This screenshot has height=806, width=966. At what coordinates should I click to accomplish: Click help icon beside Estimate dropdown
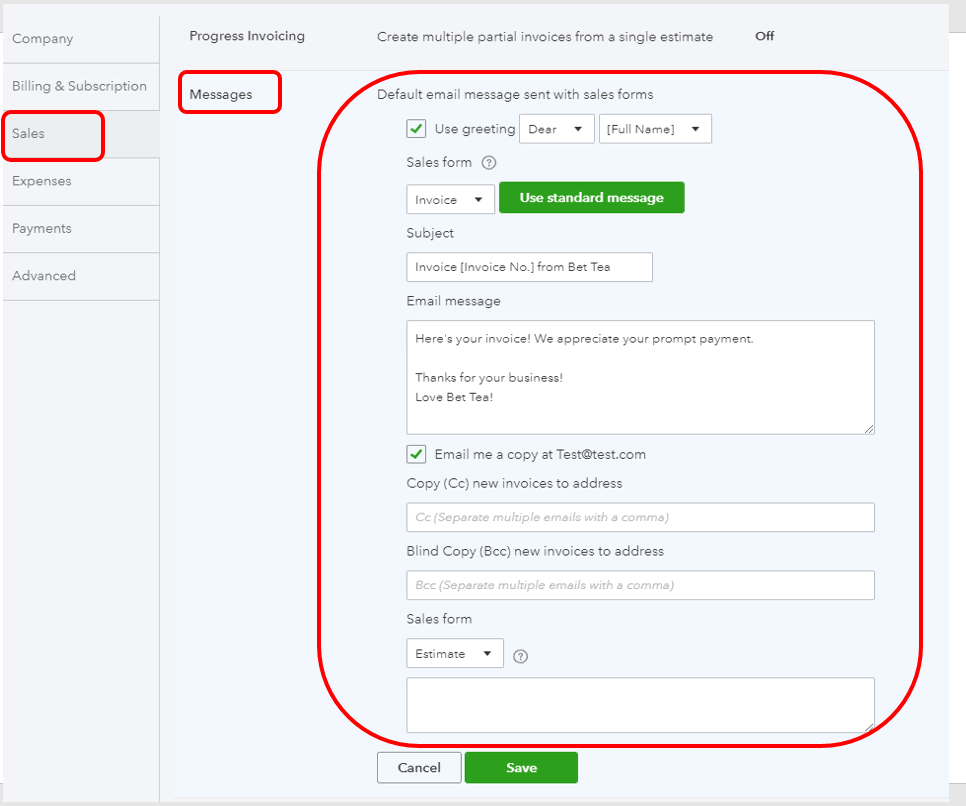[x=520, y=657]
